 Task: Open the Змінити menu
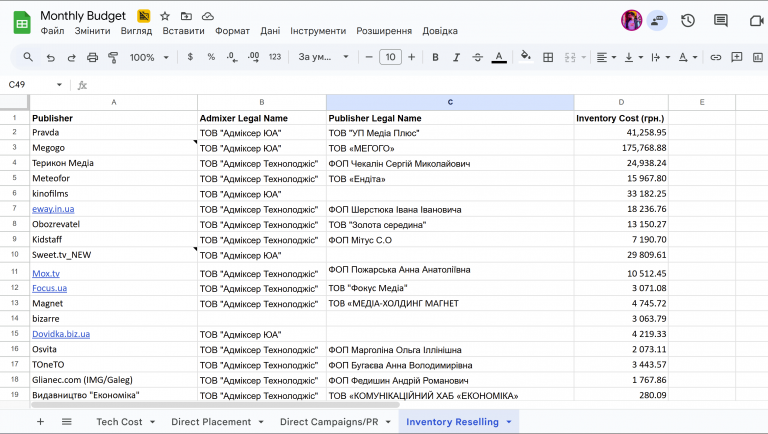[92, 31]
